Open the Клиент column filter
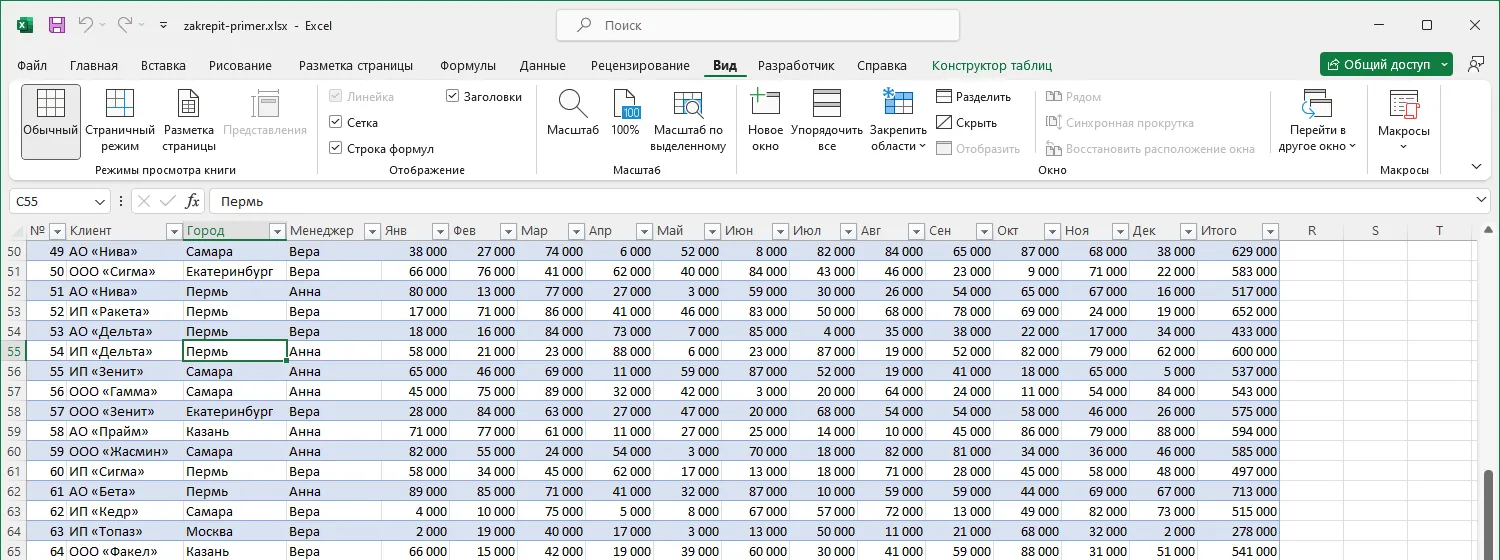Screen dimensions: 1500x560 pyautogui.click(x=174, y=231)
